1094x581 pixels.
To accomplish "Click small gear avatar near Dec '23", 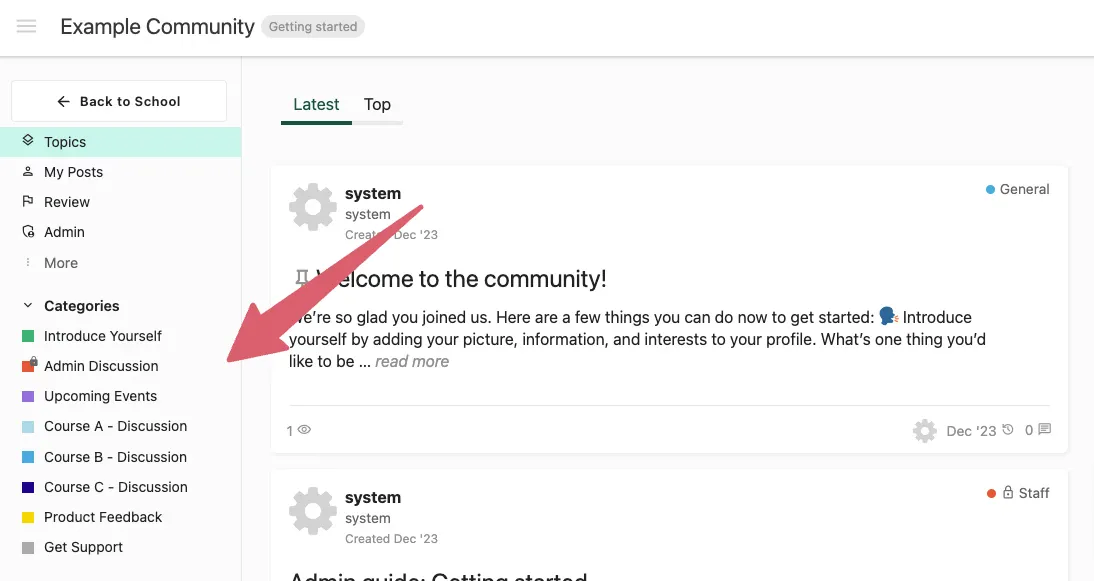I will click(x=924, y=430).
